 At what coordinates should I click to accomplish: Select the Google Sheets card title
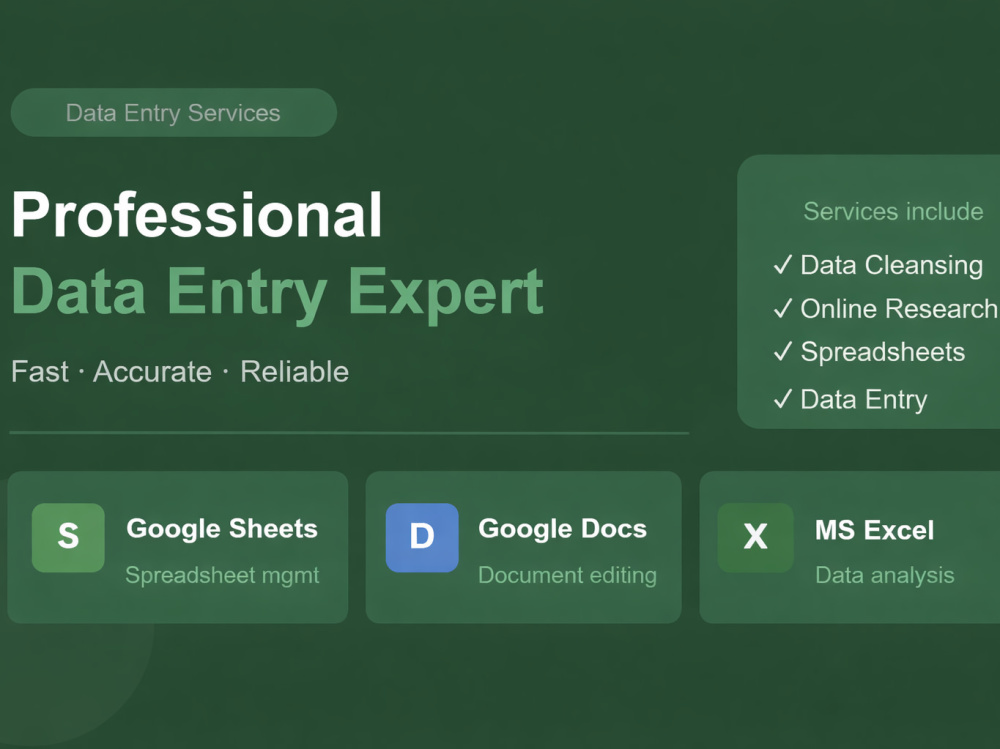tap(222, 528)
